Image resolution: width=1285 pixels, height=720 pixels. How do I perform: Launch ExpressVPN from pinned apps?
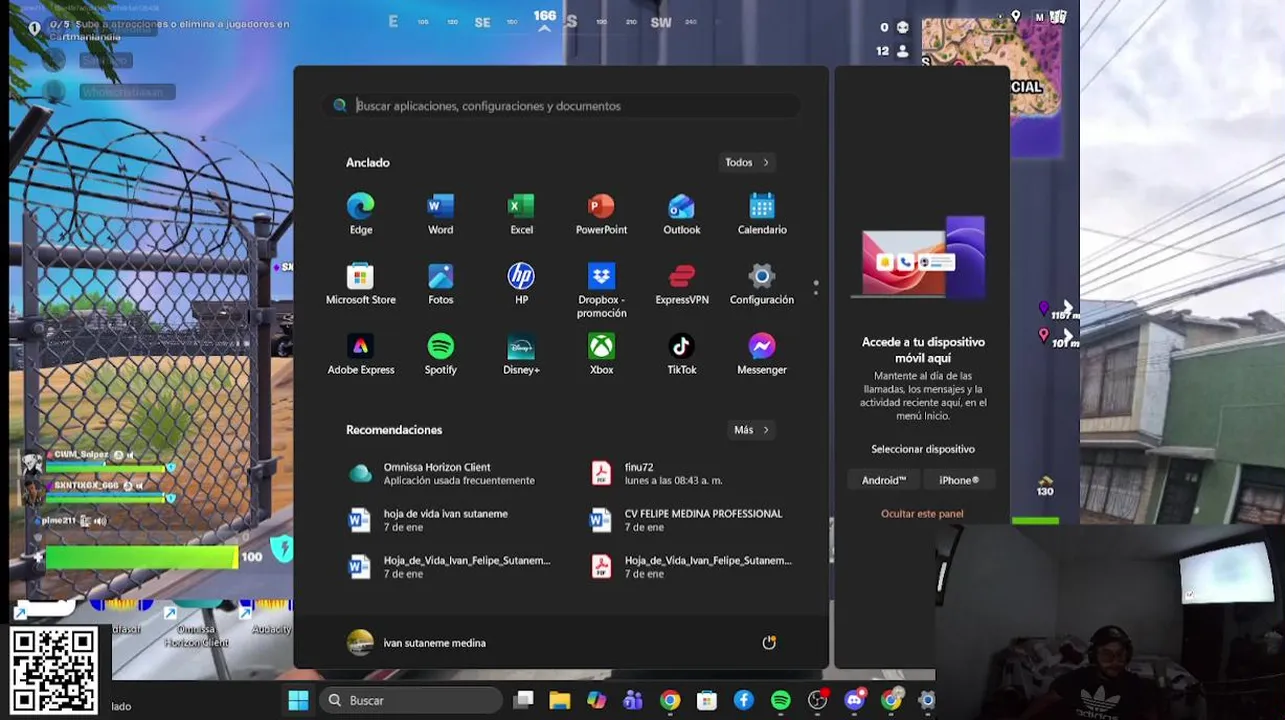point(681,284)
